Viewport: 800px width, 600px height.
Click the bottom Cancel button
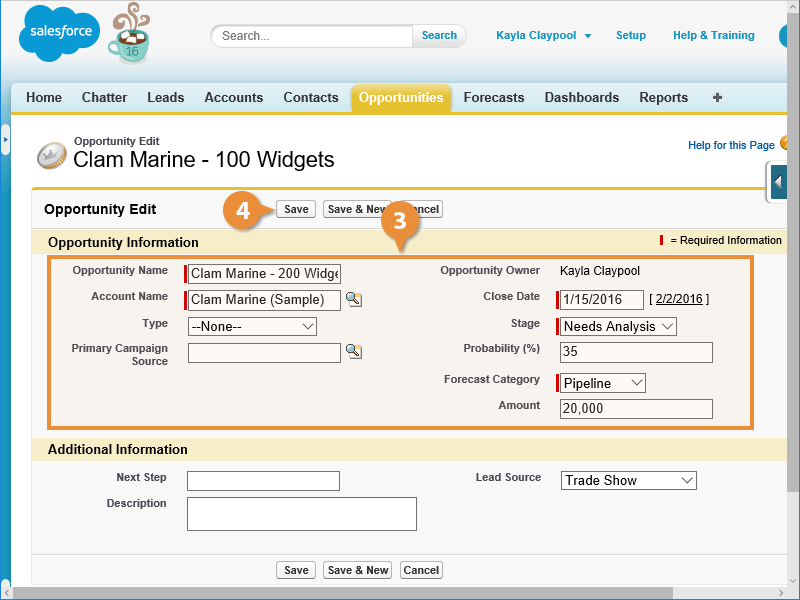click(421, 570)
